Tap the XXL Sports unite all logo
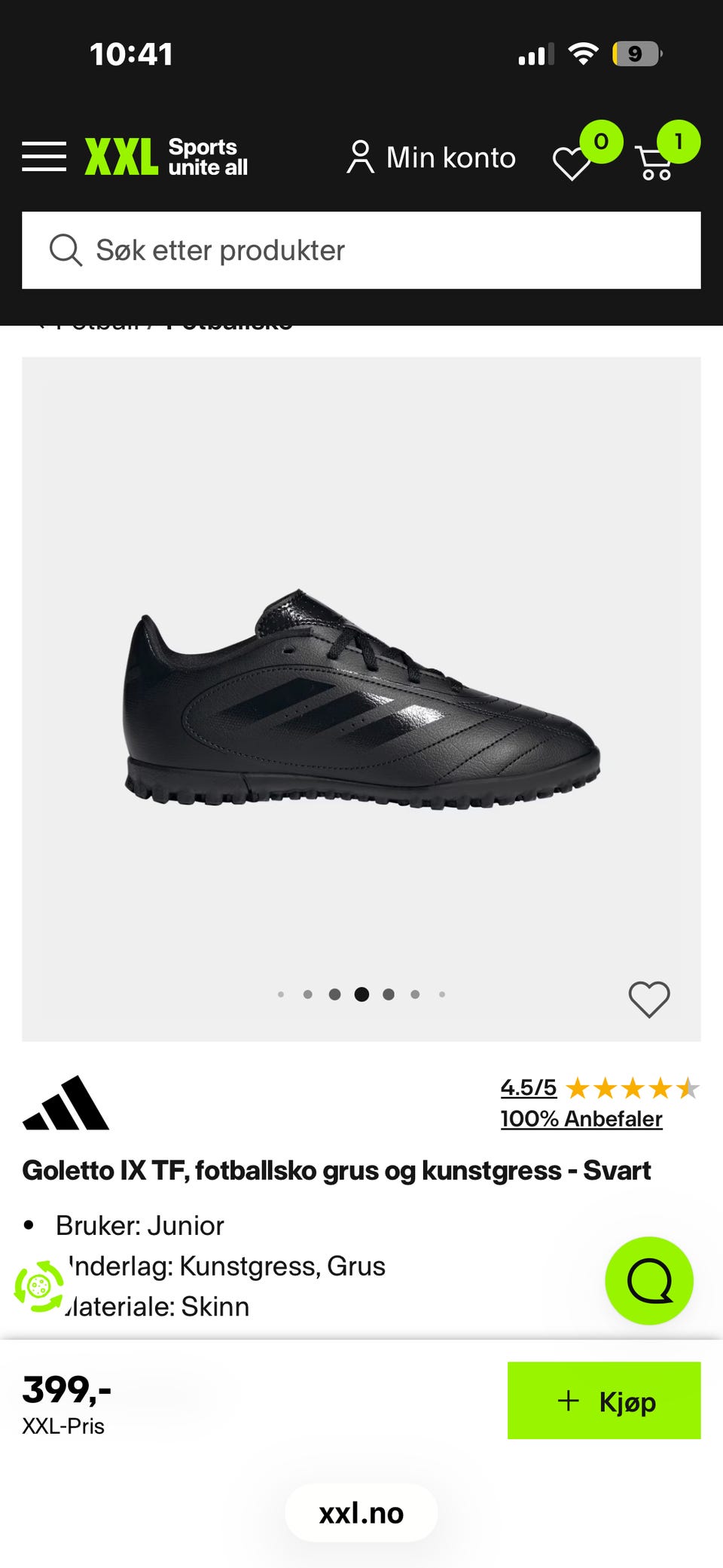Image resolution: width=723 pixels, height=1568 pixels. (166, 157)
